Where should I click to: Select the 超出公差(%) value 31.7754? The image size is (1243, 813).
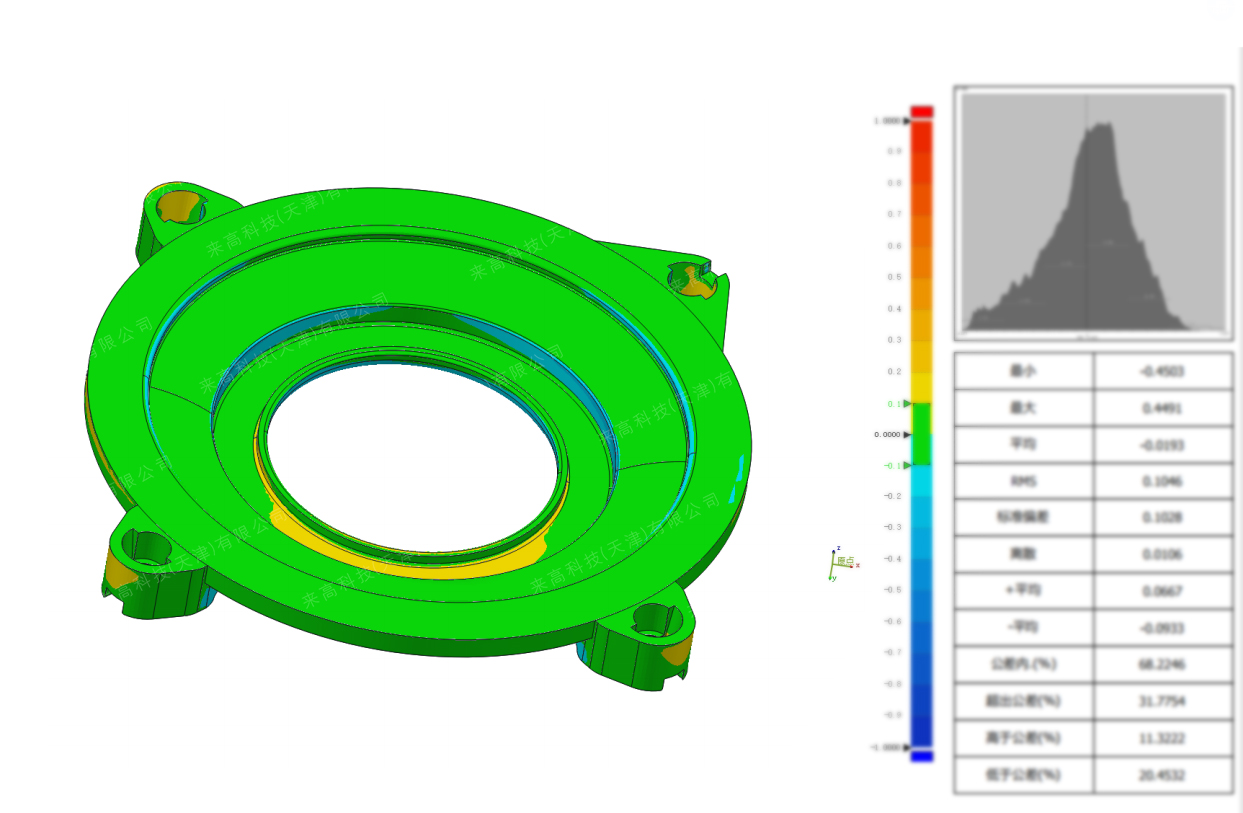click(1163, 701)
